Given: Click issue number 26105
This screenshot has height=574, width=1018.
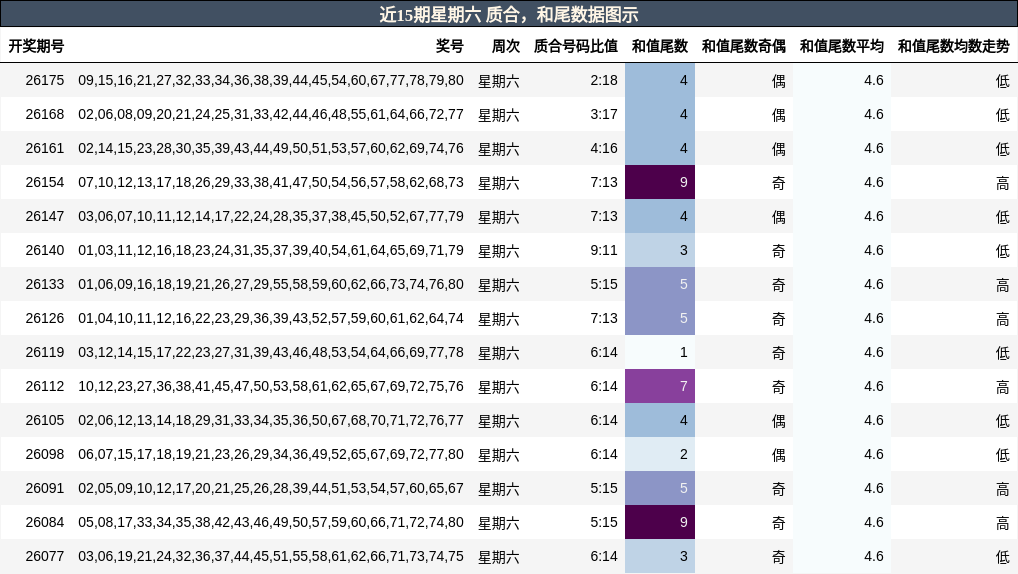Looking at the screenshot, I should [45, 420].
